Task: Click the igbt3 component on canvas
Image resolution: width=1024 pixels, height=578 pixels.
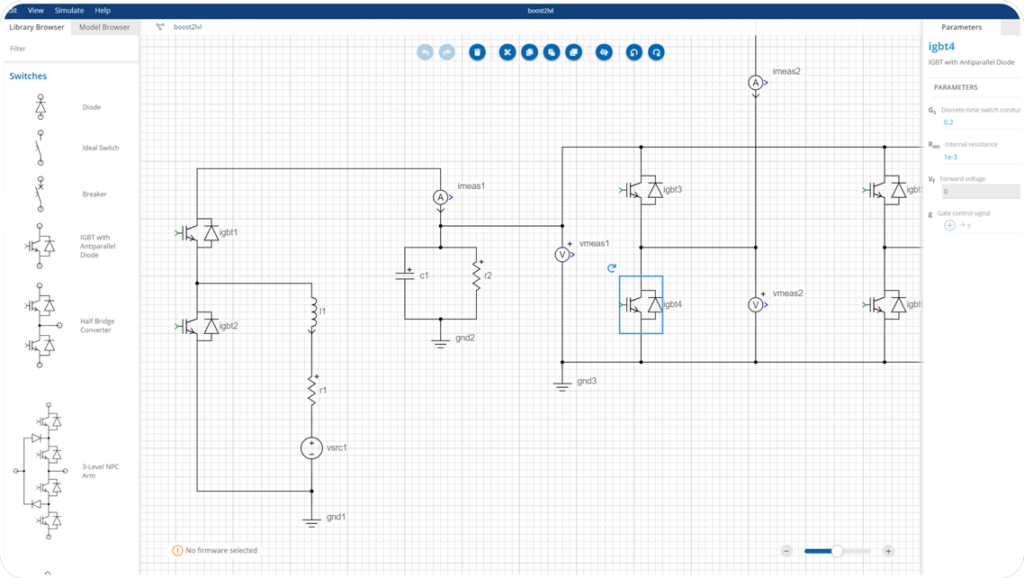Action: (x=642, y=190)
